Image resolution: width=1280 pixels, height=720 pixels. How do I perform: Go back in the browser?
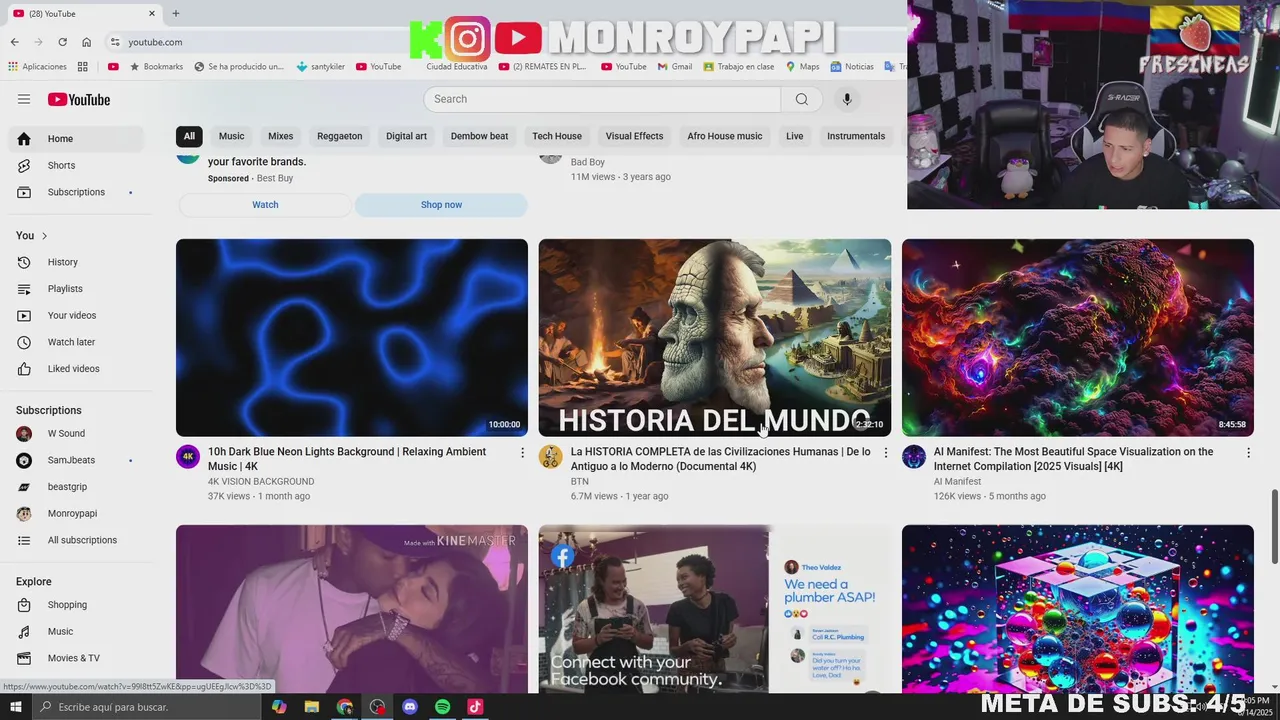tap(14, 42)
